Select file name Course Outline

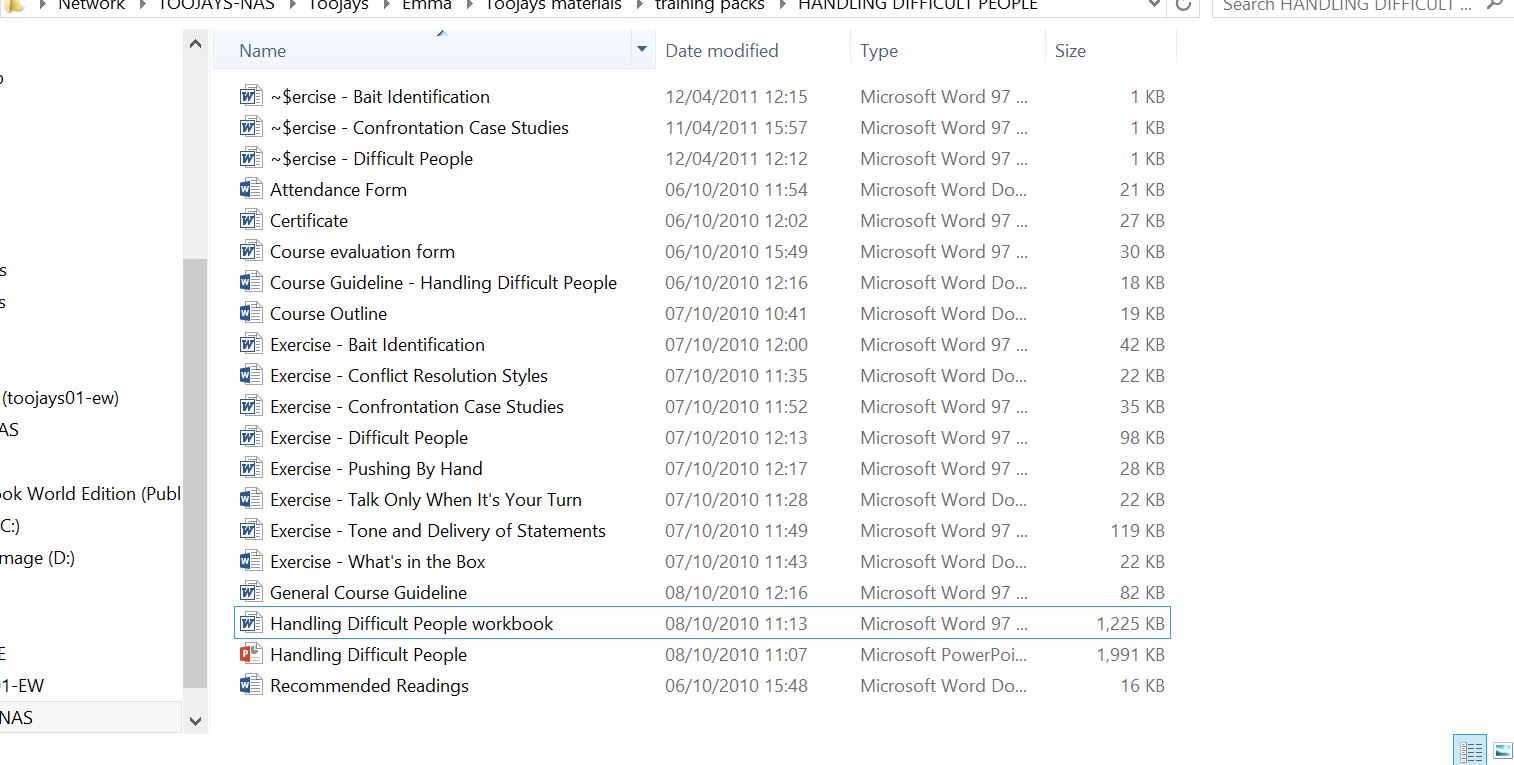328,313
